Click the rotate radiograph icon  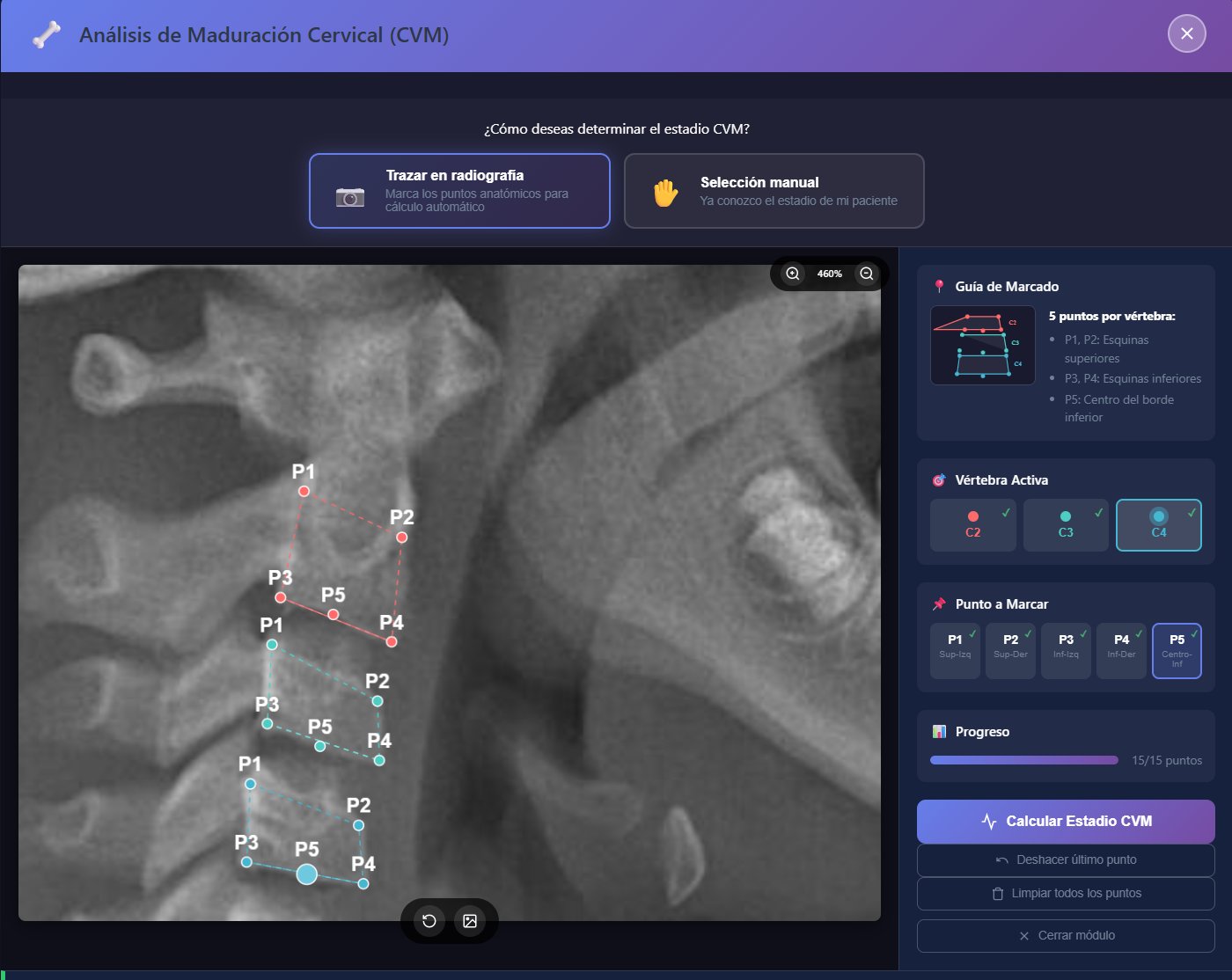pos(428,920)
